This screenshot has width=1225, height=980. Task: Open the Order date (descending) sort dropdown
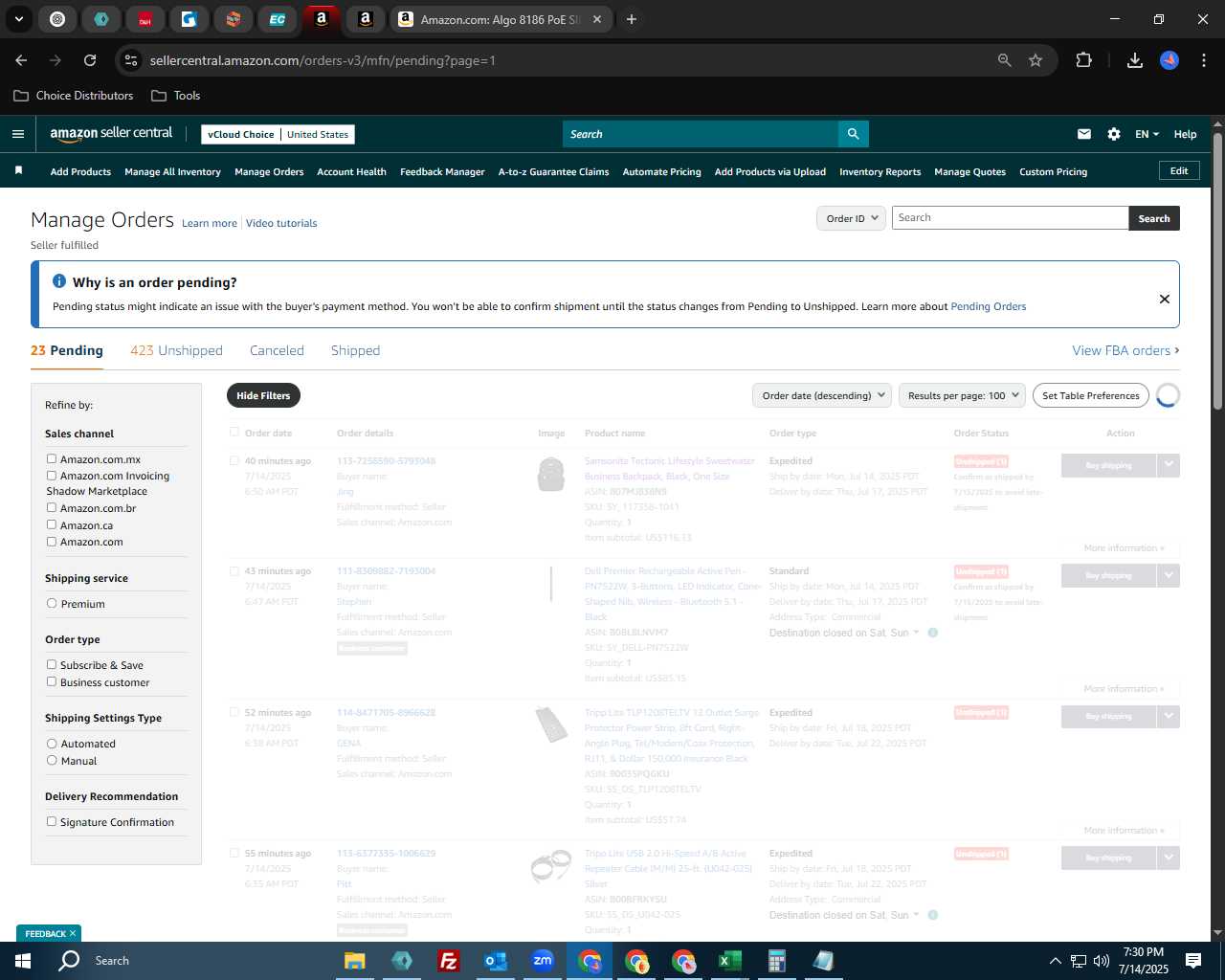822,395
